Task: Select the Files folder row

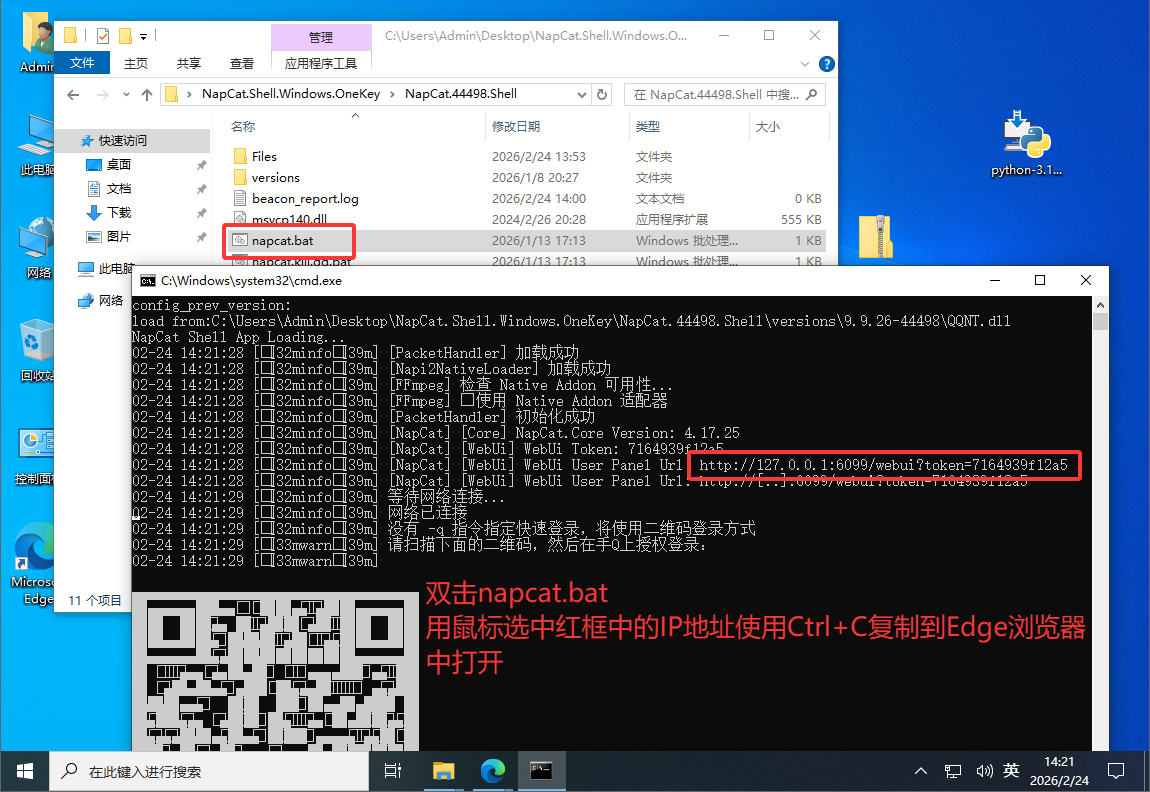Action: coord(527,156)
